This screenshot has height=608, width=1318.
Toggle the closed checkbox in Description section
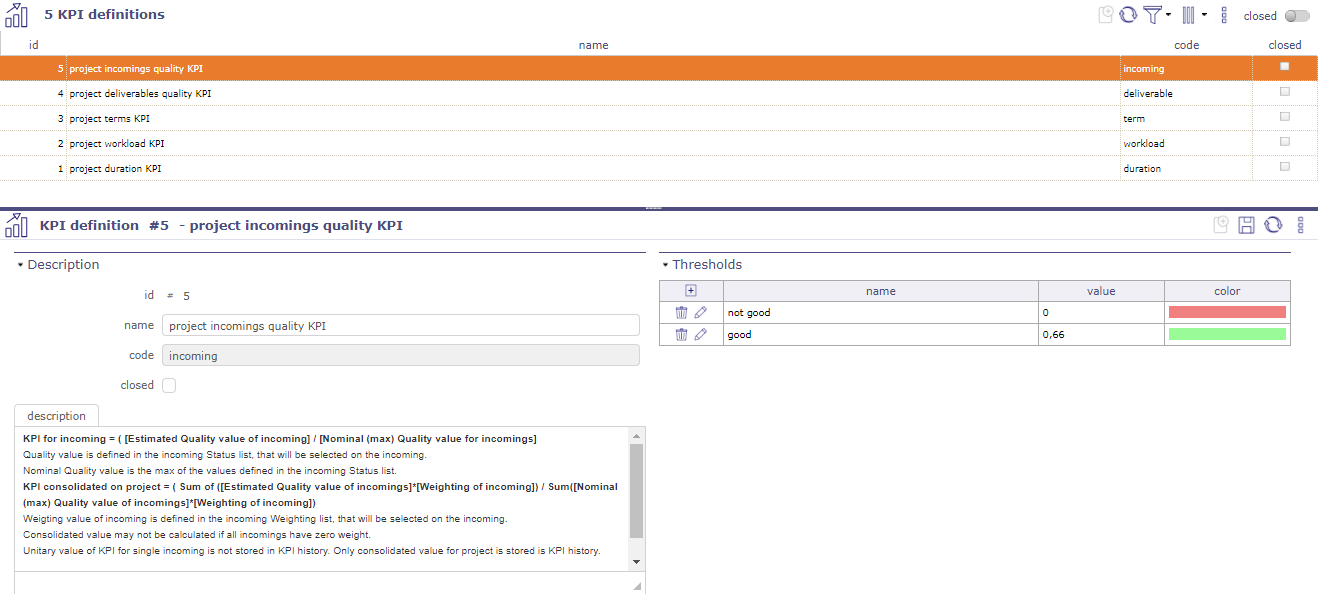point(167,385)
